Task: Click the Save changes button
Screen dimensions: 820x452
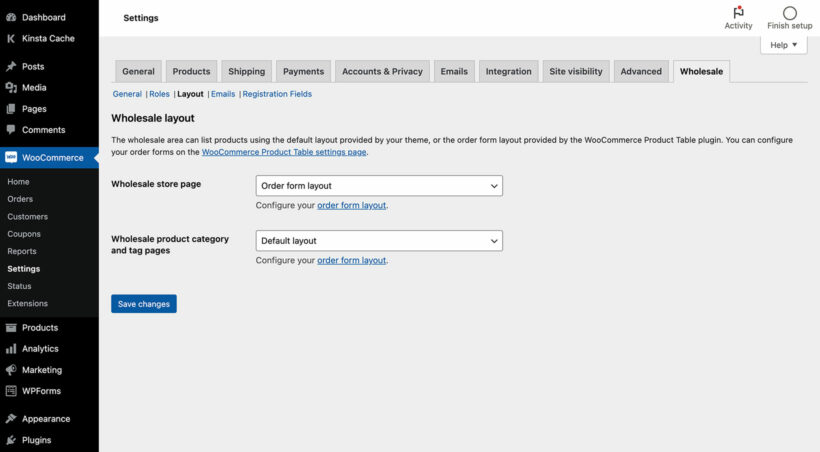Action: [144, 304]
